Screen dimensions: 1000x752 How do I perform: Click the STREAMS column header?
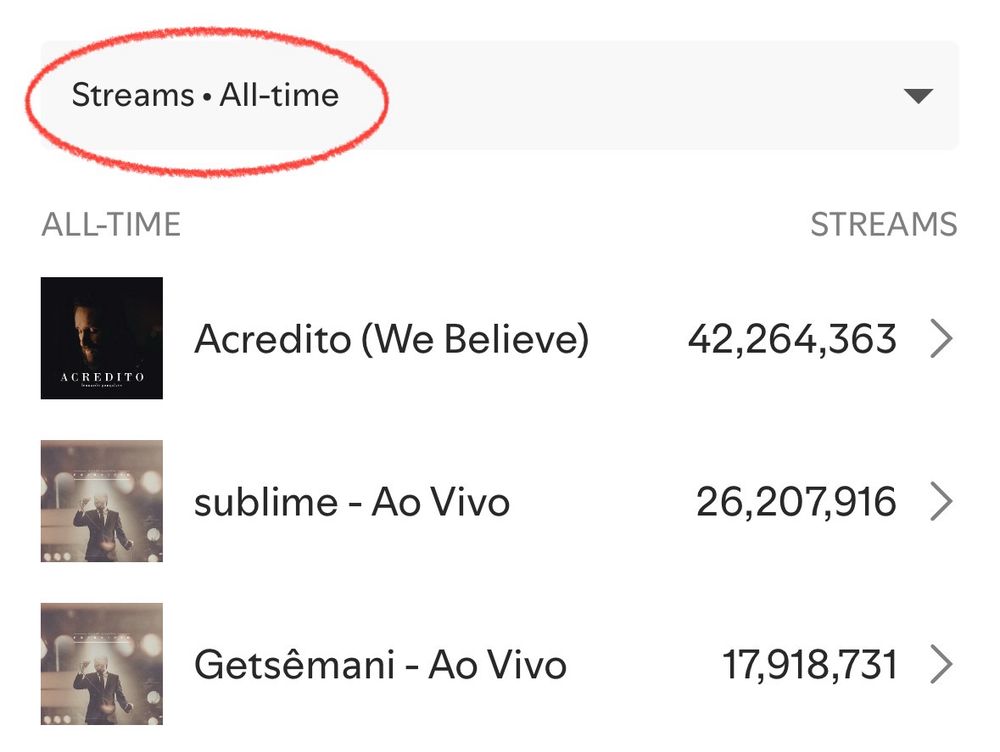(x=883, y=225)
